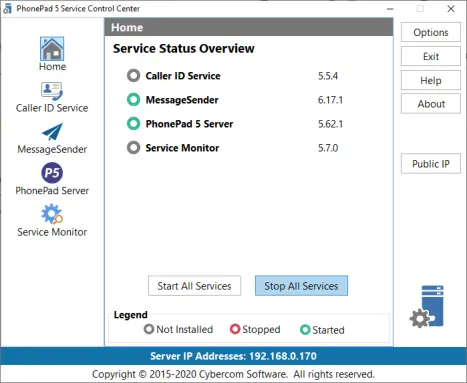Select the Caller ID Service sidebar icon
The width and height of the screenshot is (467, 383).
tap(52, 91)
